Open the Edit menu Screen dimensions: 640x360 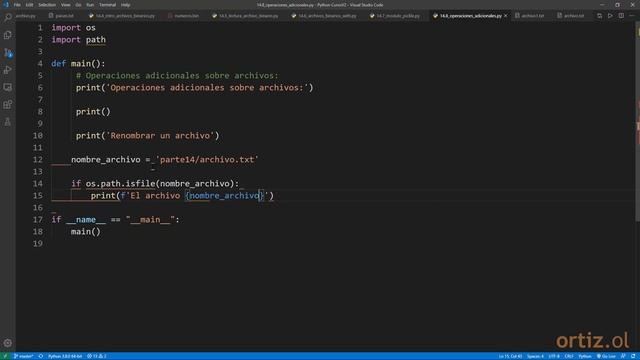click(29, 5)
